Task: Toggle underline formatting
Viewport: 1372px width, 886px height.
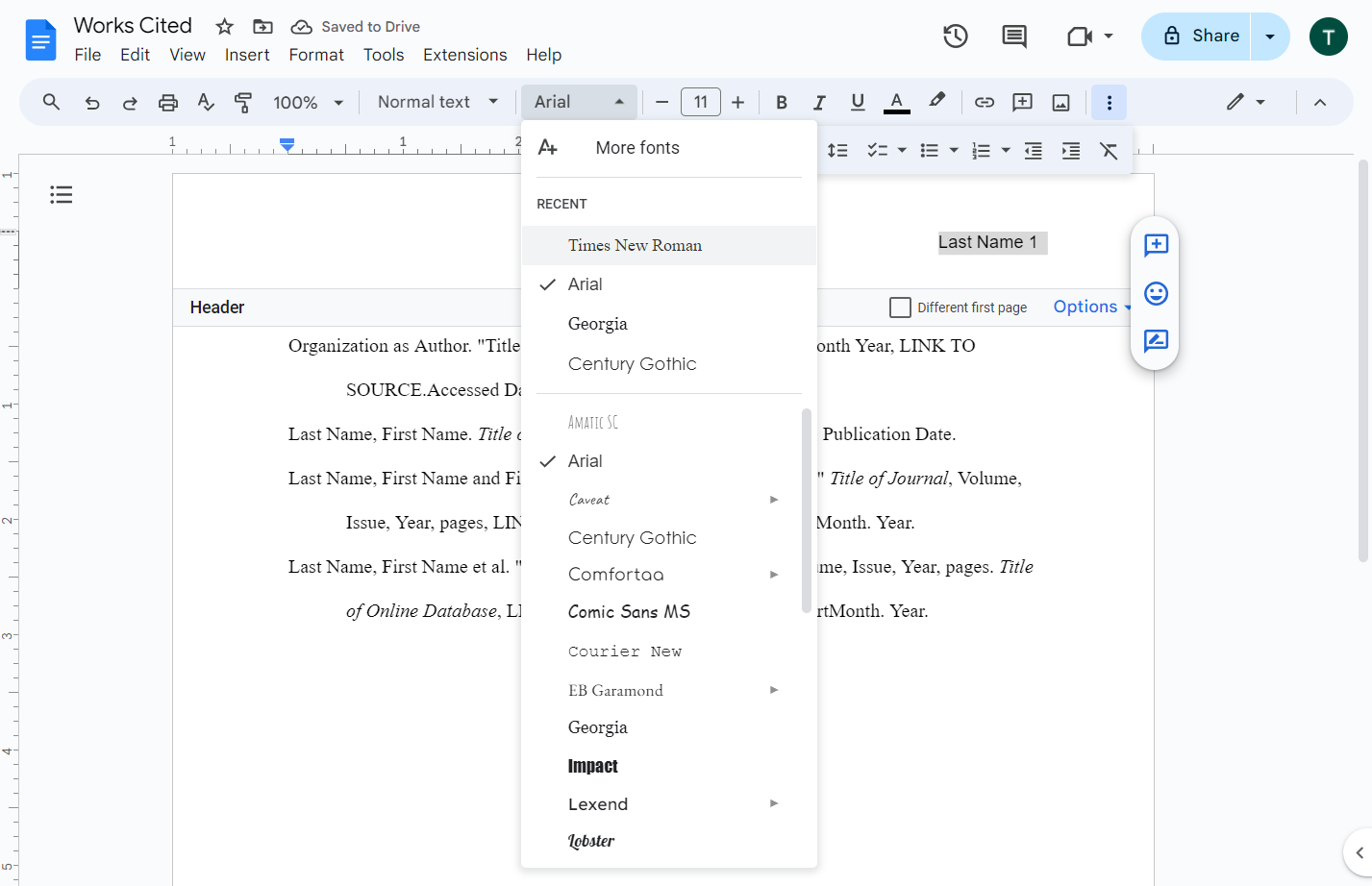Action: click(858, 102)
